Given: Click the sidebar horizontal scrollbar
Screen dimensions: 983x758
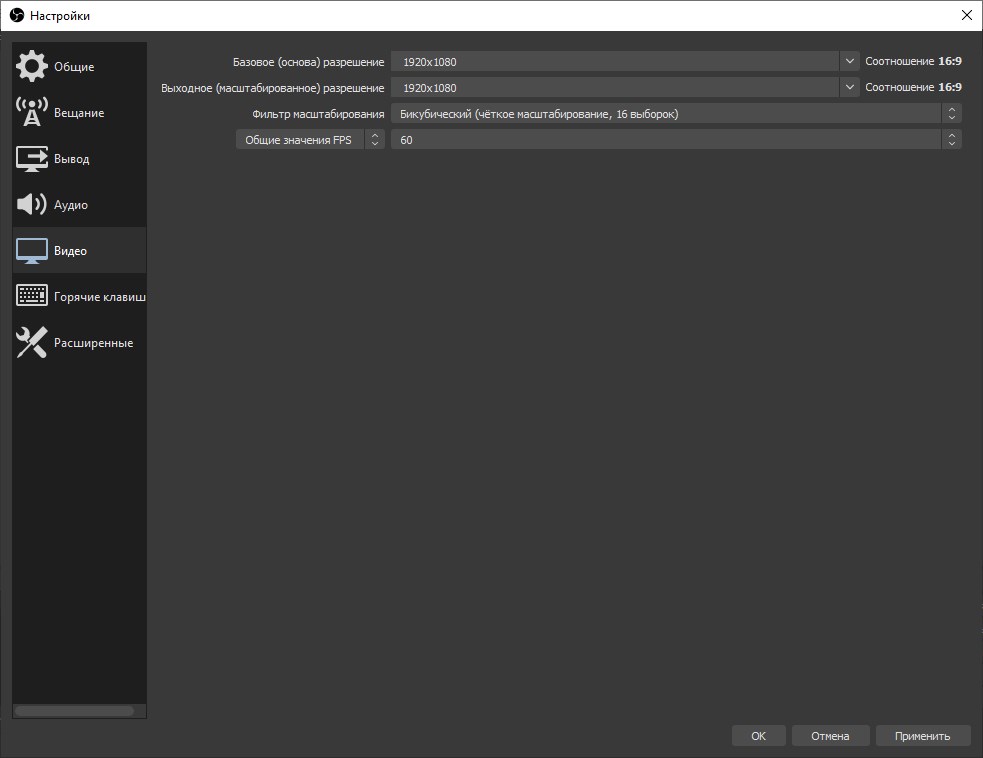Looking at the screenshot, I should pos(74,711).
